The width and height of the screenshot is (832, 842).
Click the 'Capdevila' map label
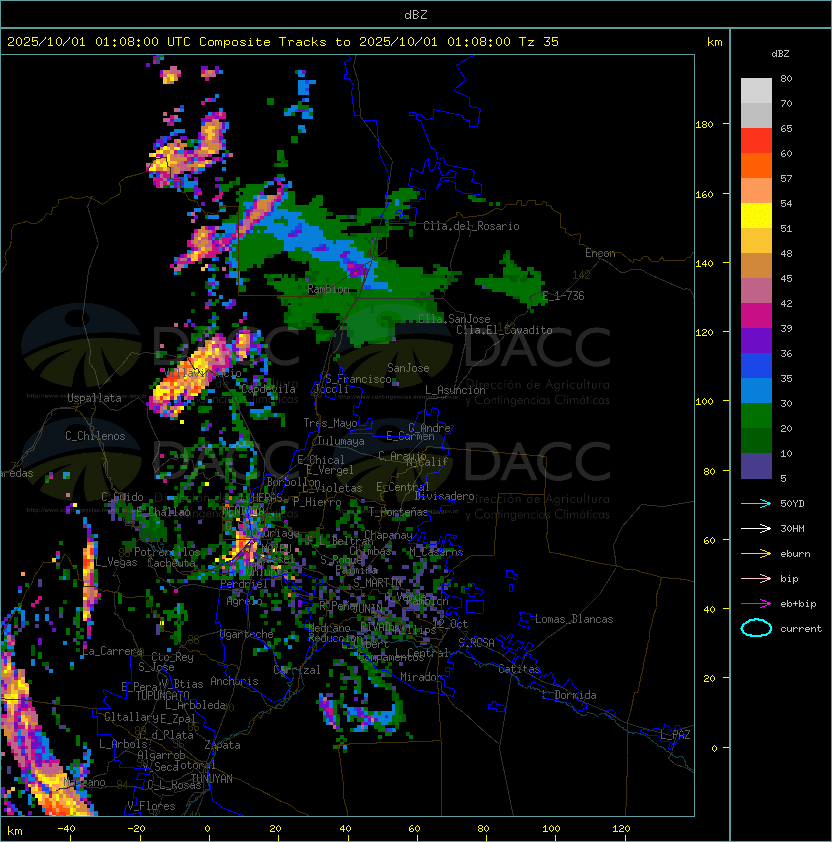[268, 389]
